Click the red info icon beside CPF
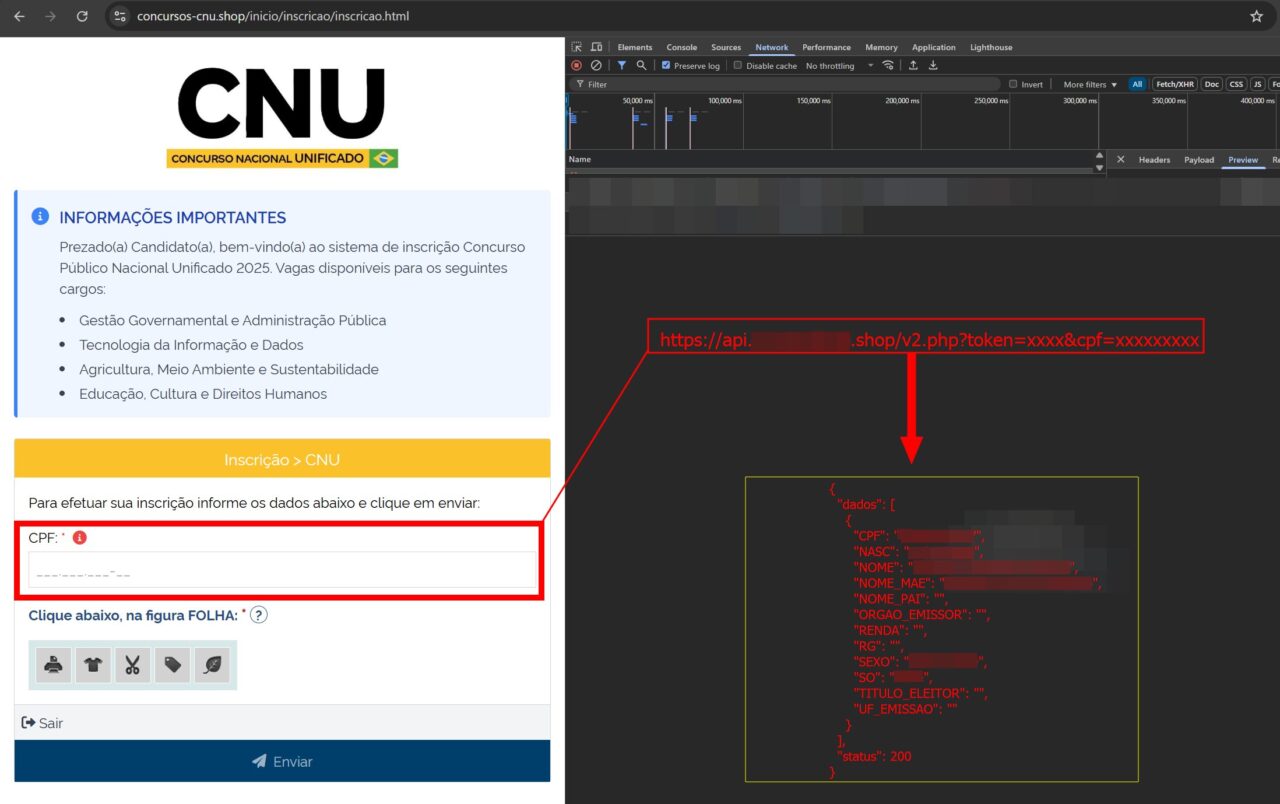The image size is (1280, 804). [80, 538]
